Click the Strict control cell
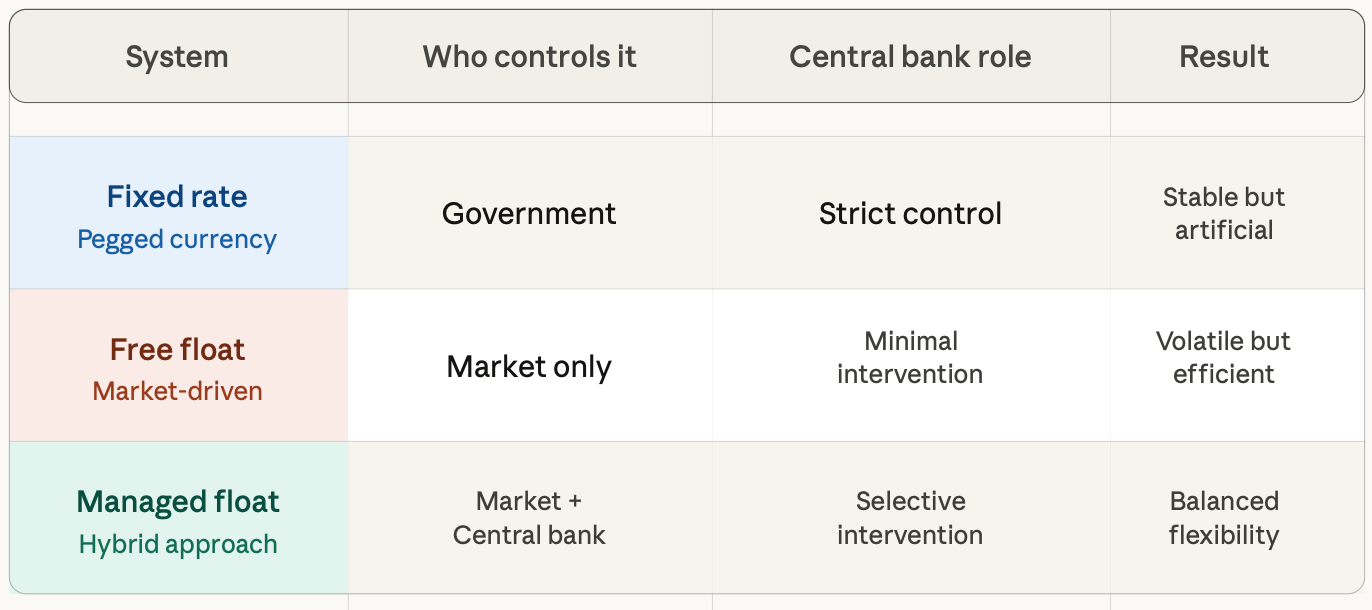1372x610 pixels. tap(910, 213)
